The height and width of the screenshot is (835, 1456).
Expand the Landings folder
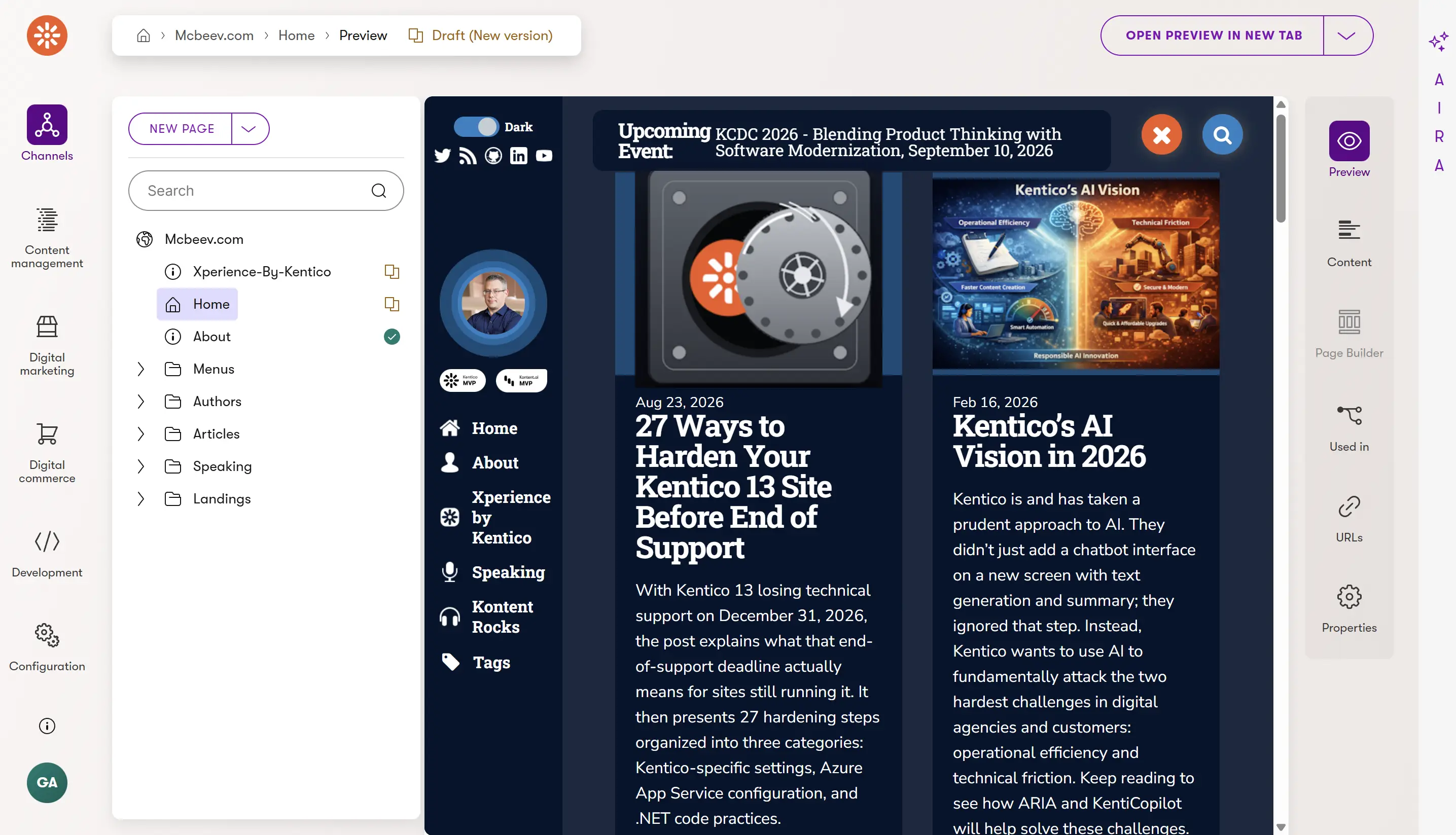point(140,499)
